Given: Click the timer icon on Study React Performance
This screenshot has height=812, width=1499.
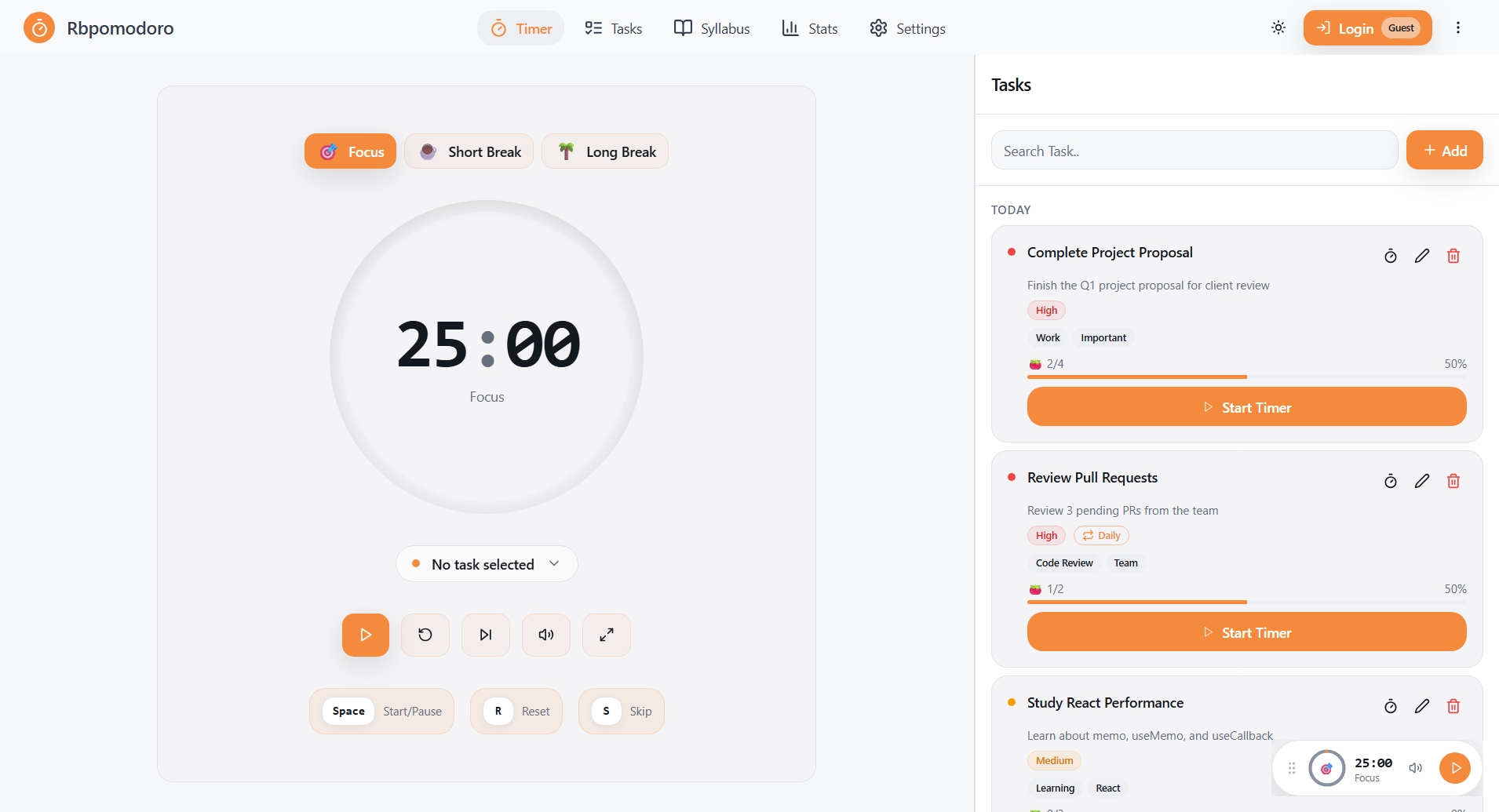Looking at the screenshot, I should tap(1390, 706).
